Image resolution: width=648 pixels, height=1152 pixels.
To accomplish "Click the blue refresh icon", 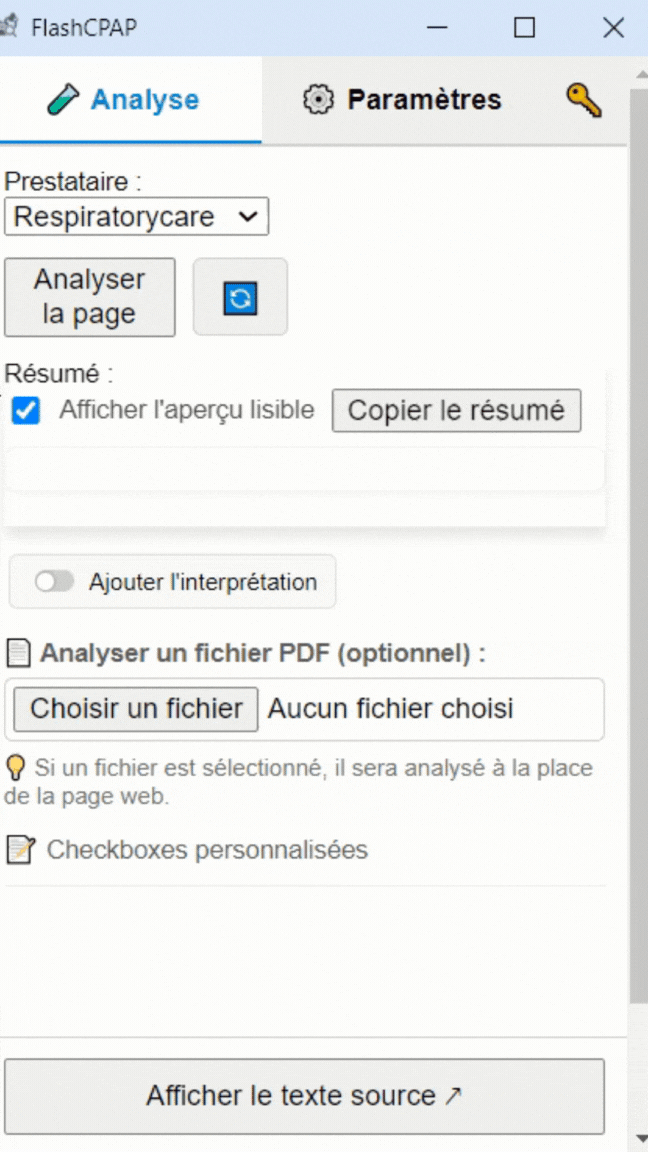I will [x=240, y=297].
